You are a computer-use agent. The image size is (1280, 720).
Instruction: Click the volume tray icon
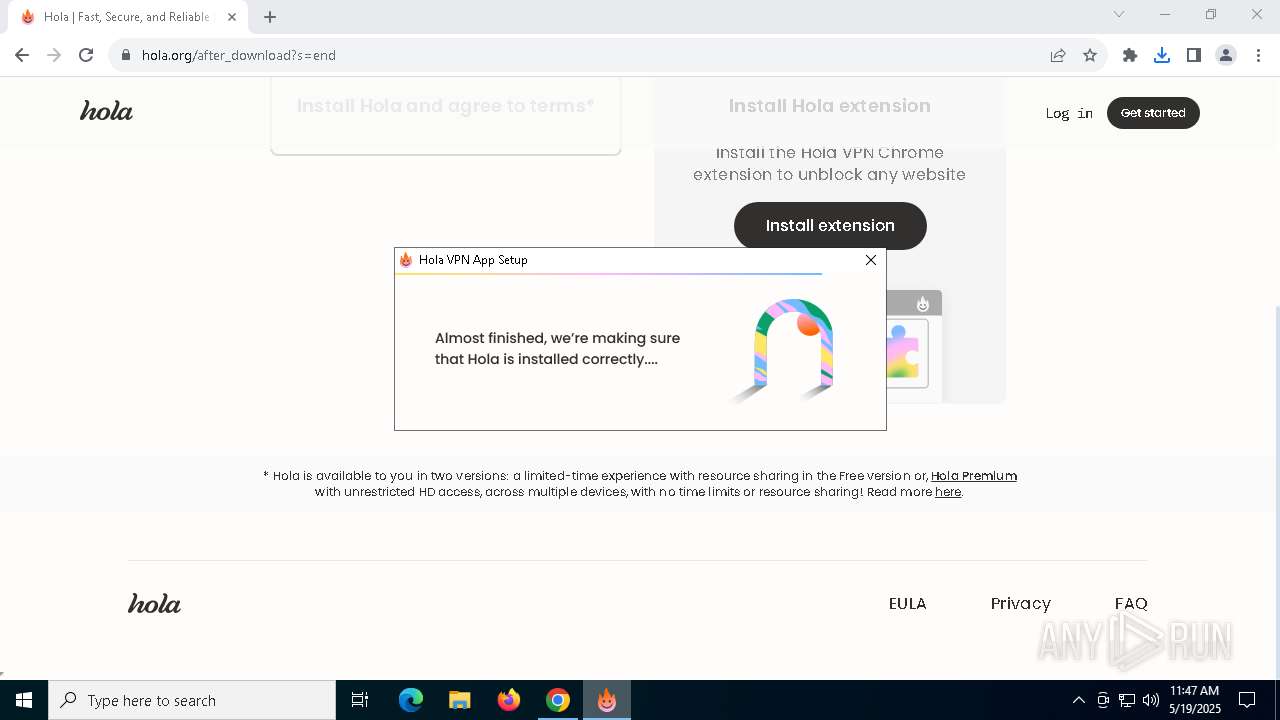tap(1150, 700)
